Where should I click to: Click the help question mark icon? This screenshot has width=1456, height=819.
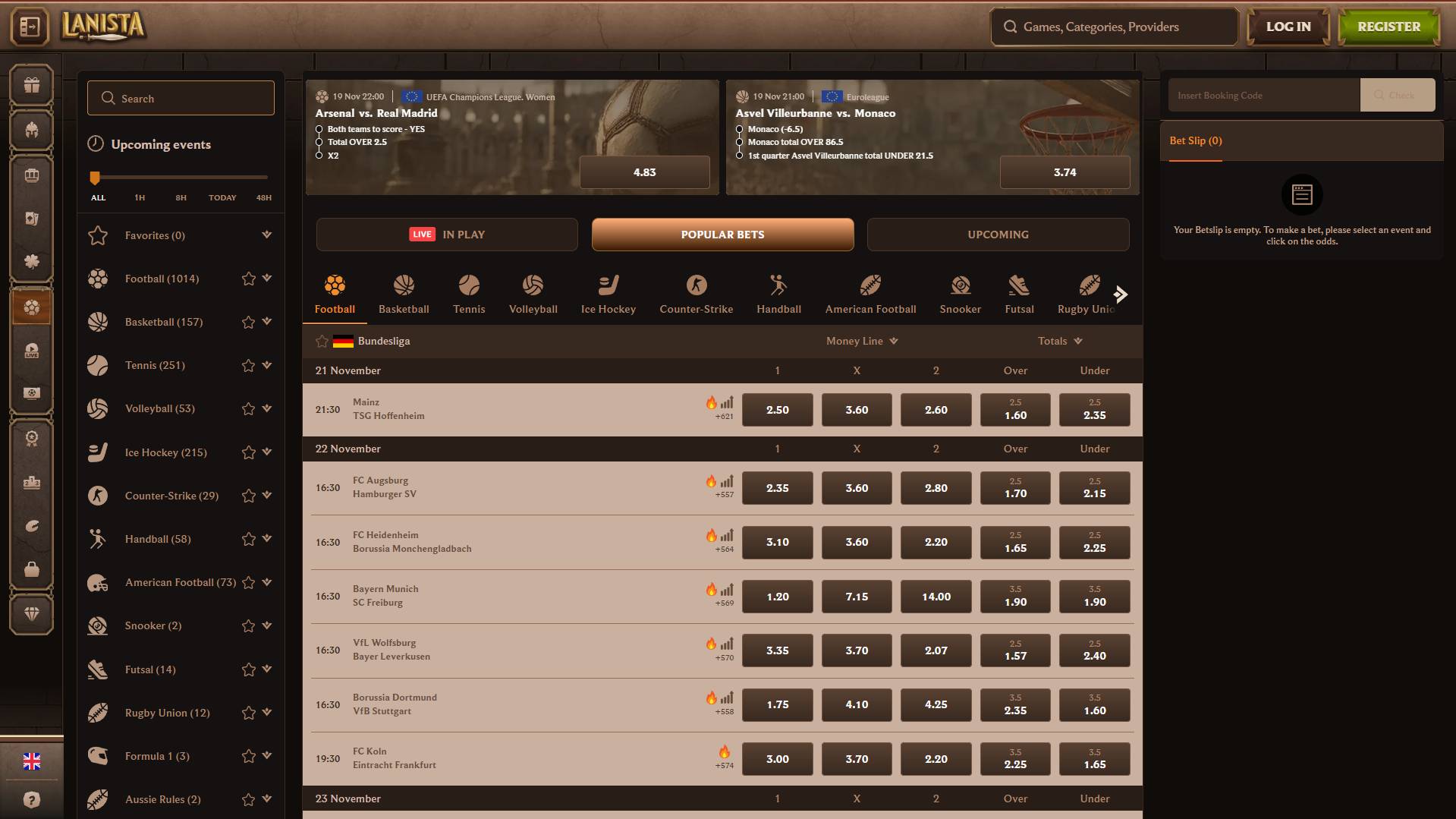[x=31, y=799]
